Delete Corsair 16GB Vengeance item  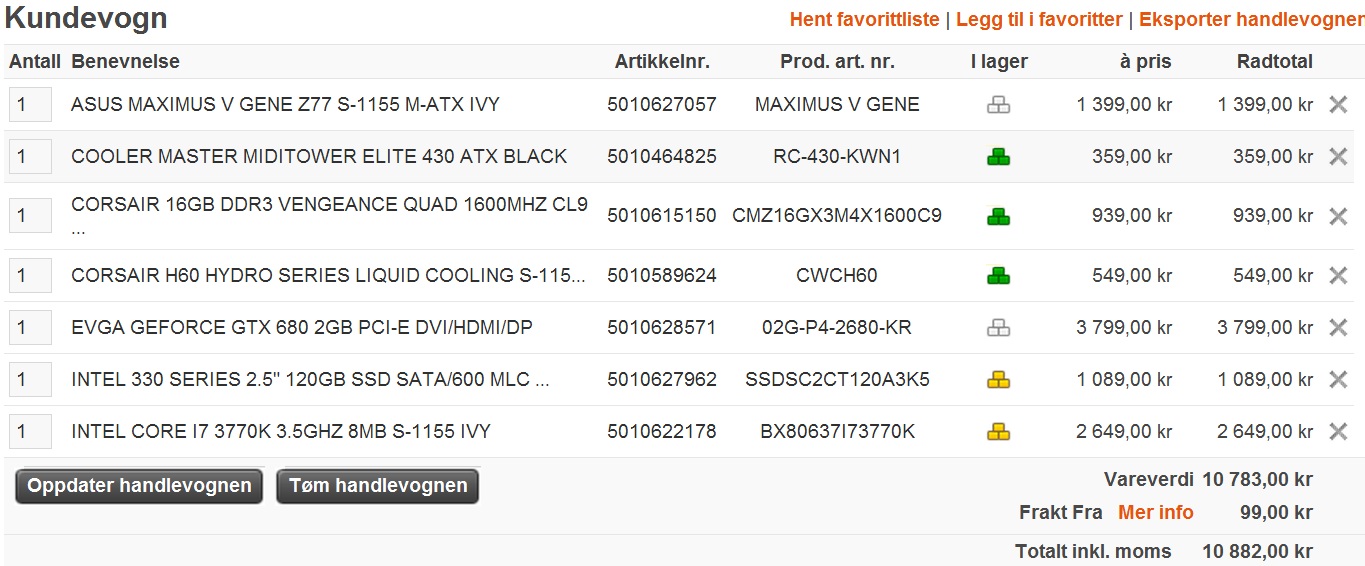point(1338,216)
